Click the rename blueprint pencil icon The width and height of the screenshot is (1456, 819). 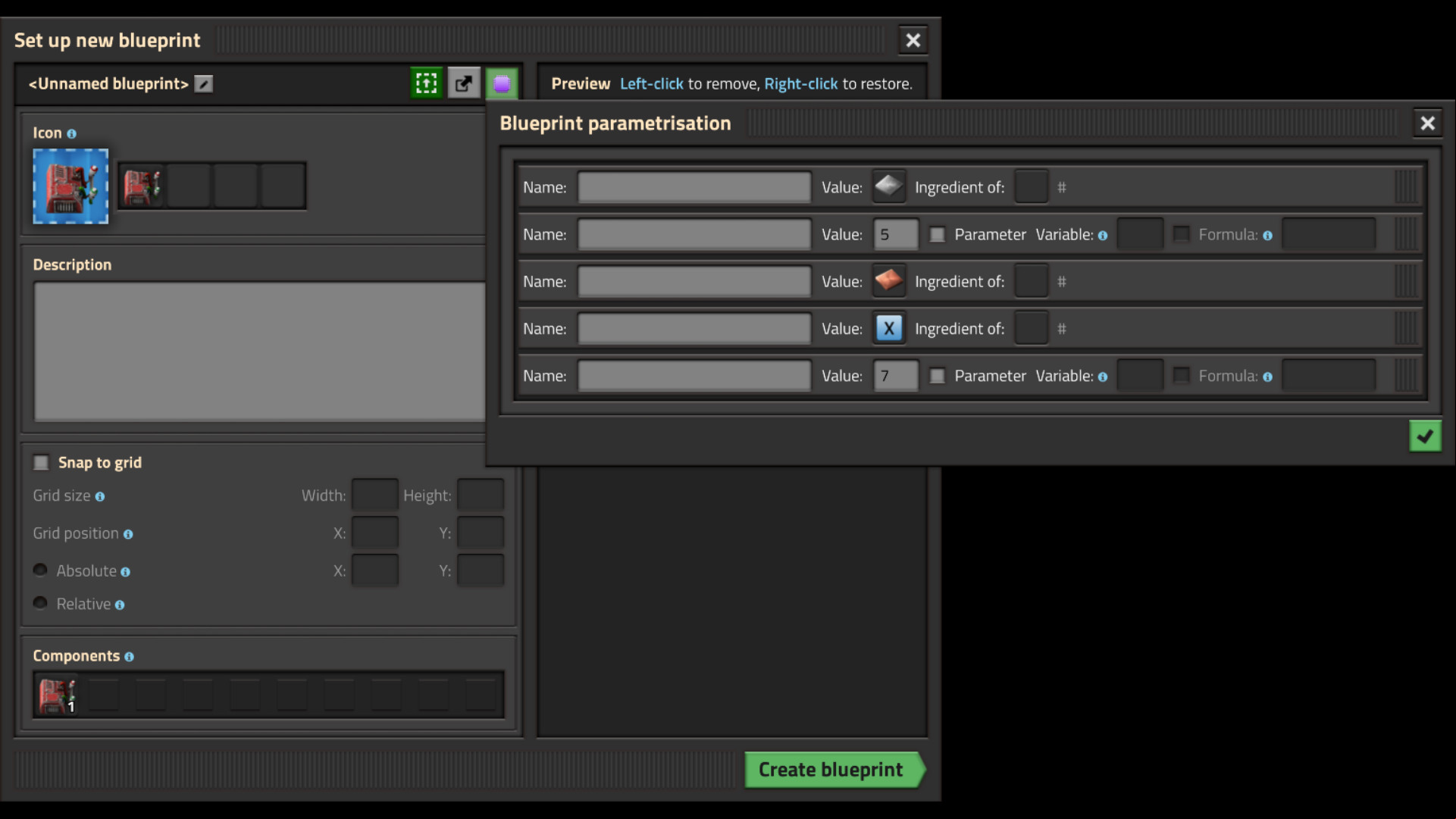tap(203, 84)
